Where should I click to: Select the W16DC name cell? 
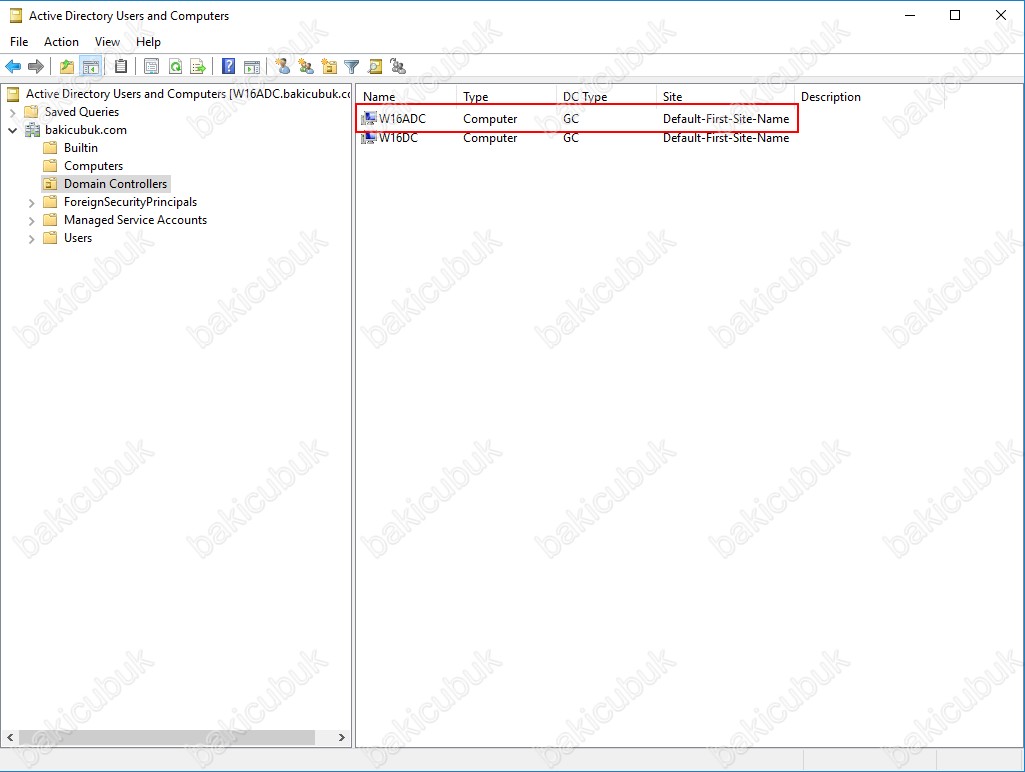(398, 138)
